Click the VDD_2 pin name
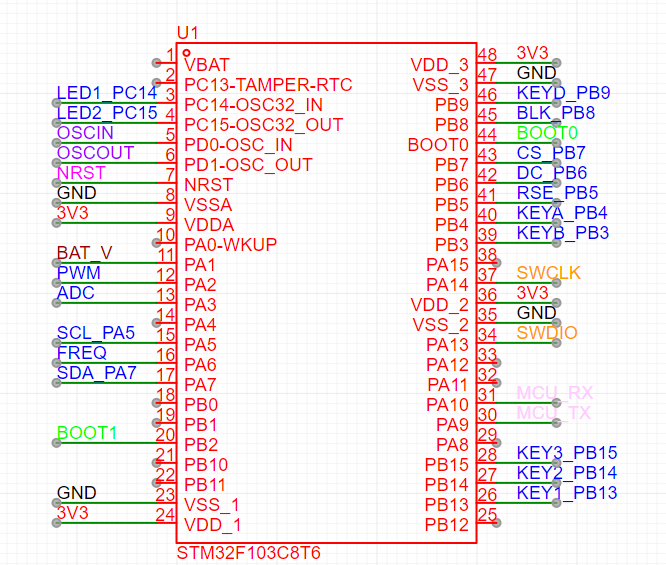The height and width of the screenshot is (565, 666). click(440, 305)
